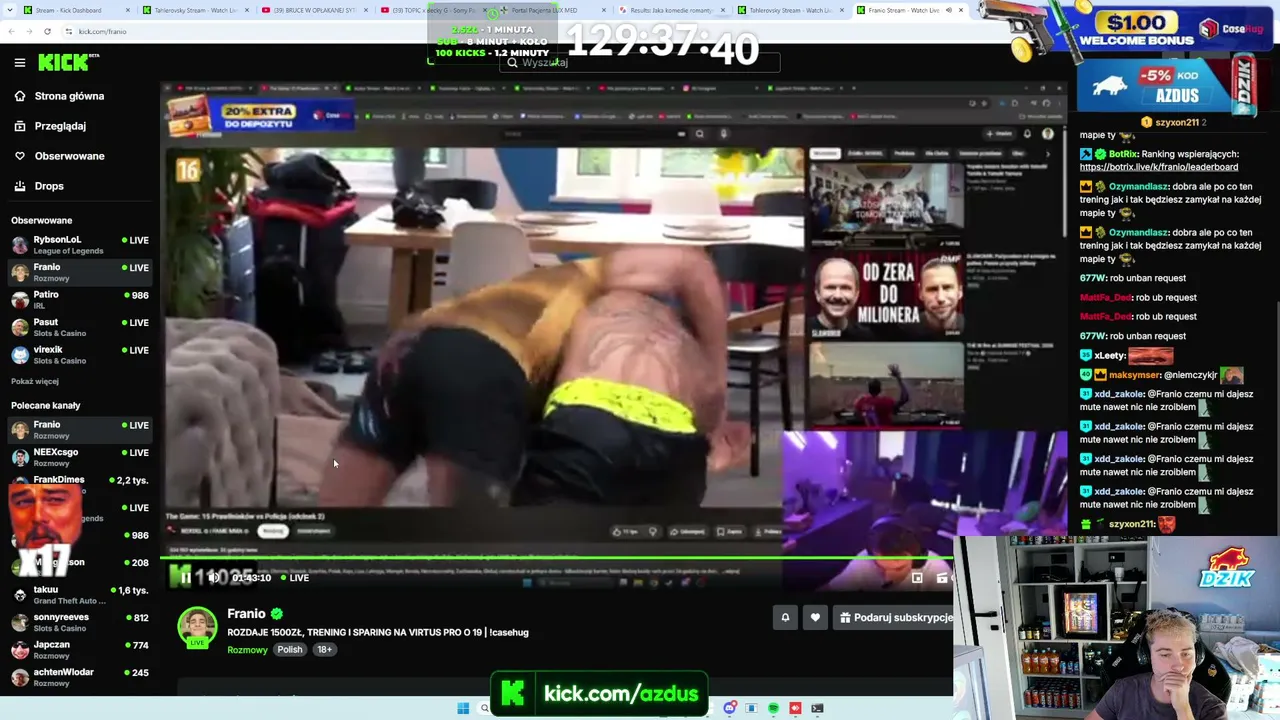Screen dimensions: 1280x720
Task: Open the Rozmowy category link
Action: 247,650
